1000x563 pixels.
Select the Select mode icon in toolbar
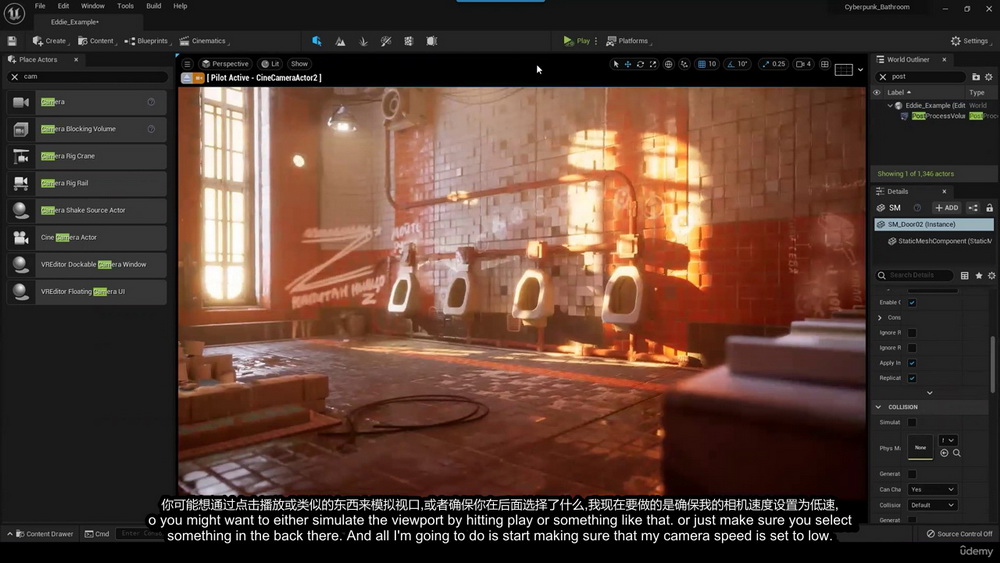tap(317, 41)
